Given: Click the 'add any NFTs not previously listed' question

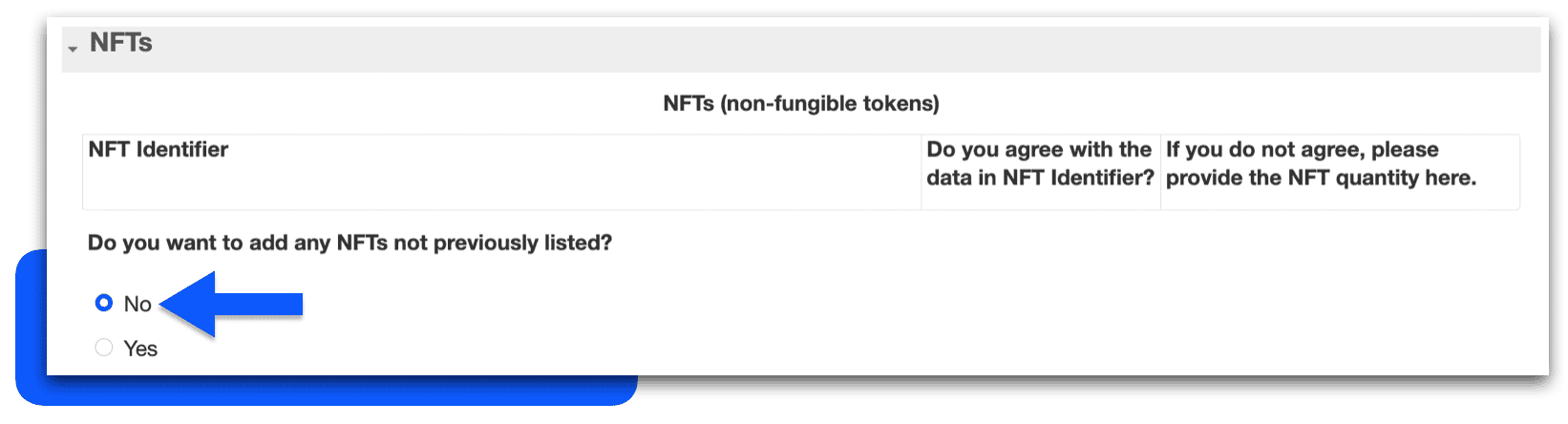Looking at the screenshot, I should pyautogui.click(x=350, y=243).
